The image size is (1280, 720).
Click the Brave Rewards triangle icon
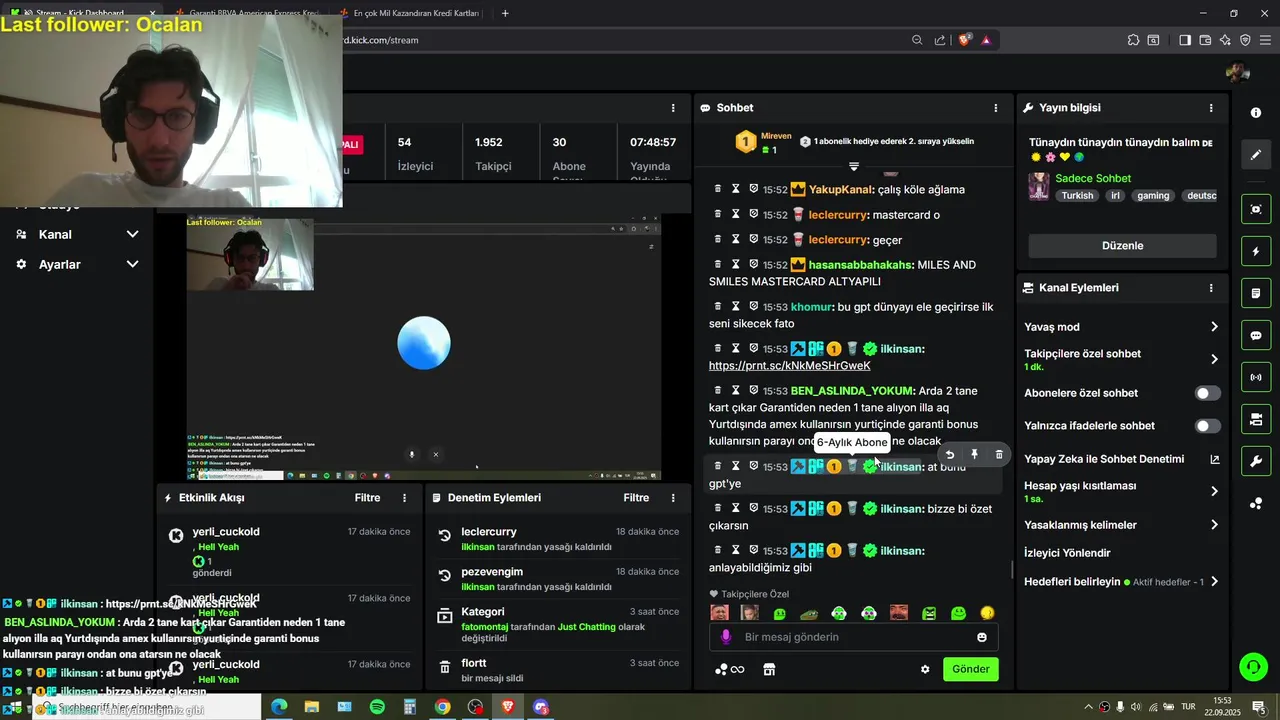click(987, 40)
